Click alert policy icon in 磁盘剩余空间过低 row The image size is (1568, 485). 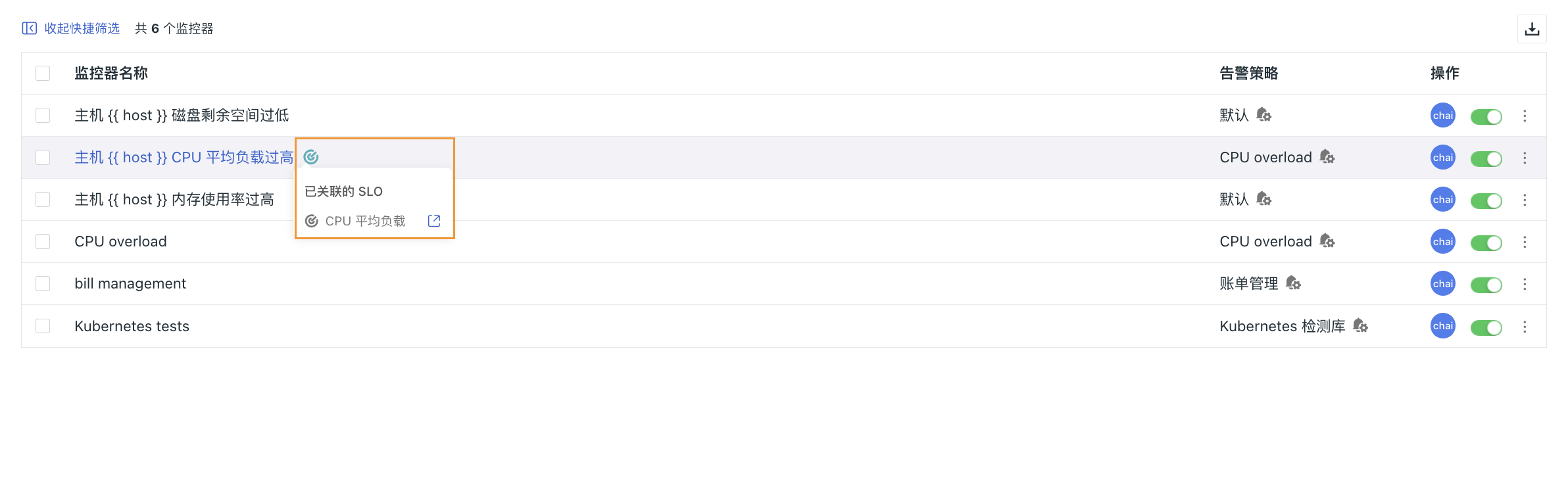(1263, 115)
